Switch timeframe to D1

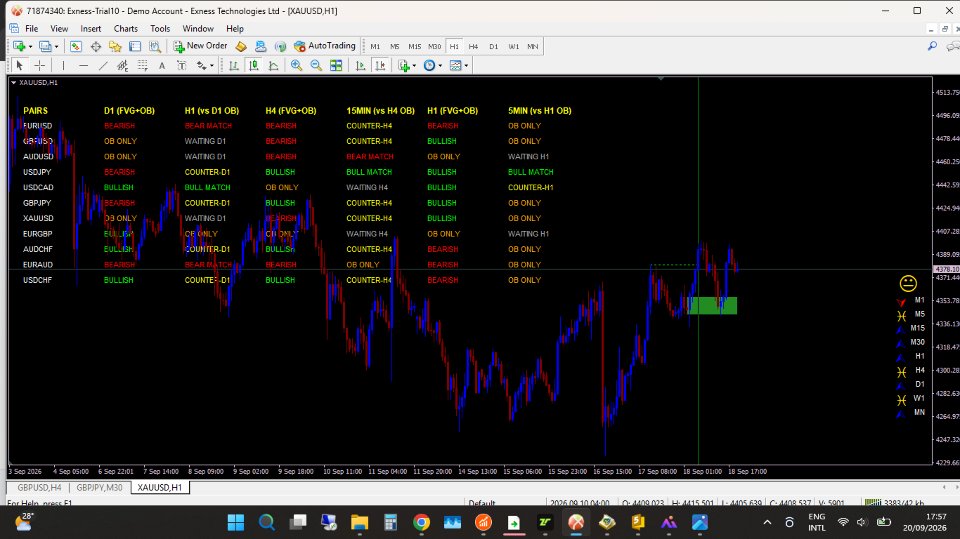click(x=493, y=46)
